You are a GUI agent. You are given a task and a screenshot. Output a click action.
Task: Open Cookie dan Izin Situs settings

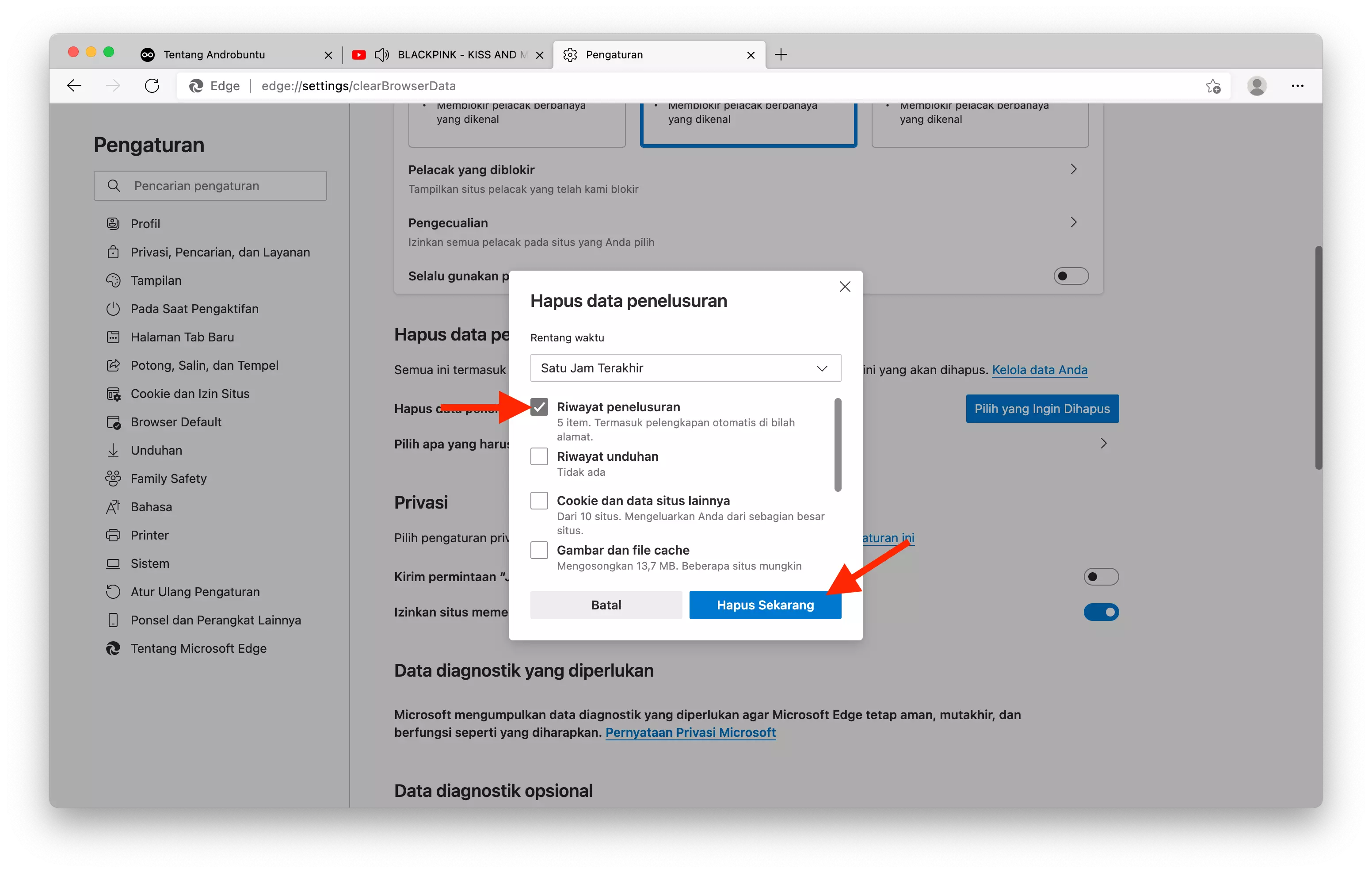(190, 394)
